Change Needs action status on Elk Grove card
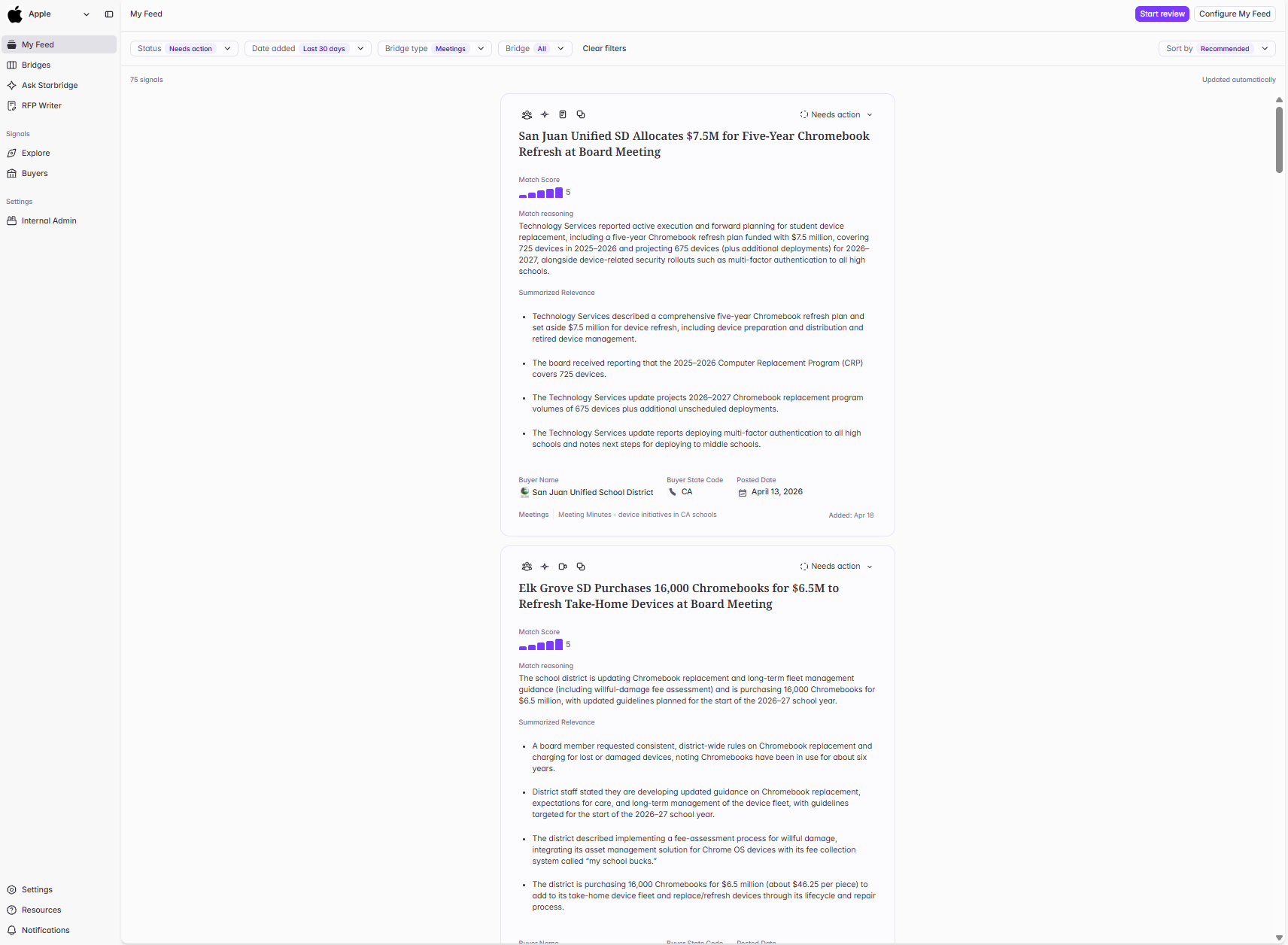The image size is (1288, 945). tap(836, 567)
